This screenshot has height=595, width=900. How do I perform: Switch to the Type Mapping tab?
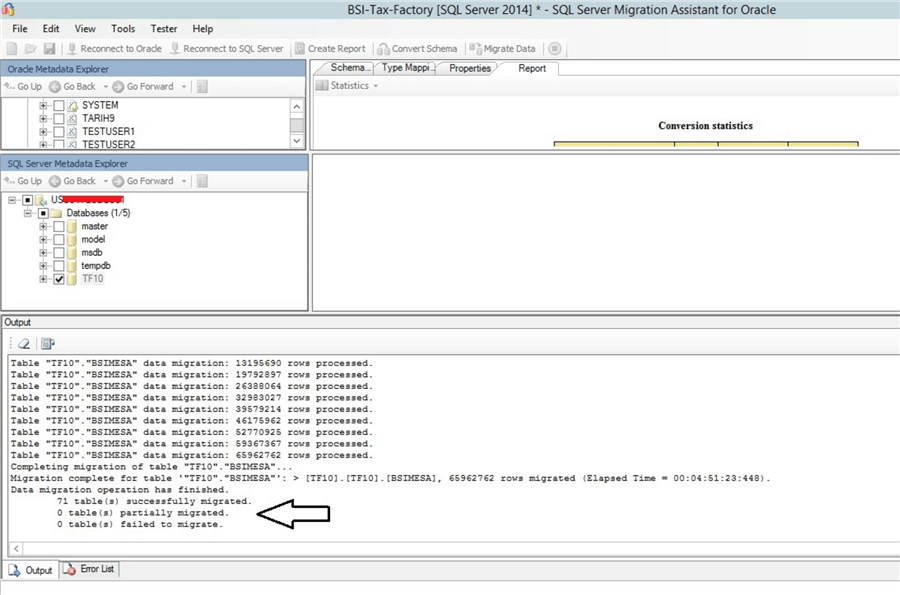pyautogui.click(x=406, y=68)
